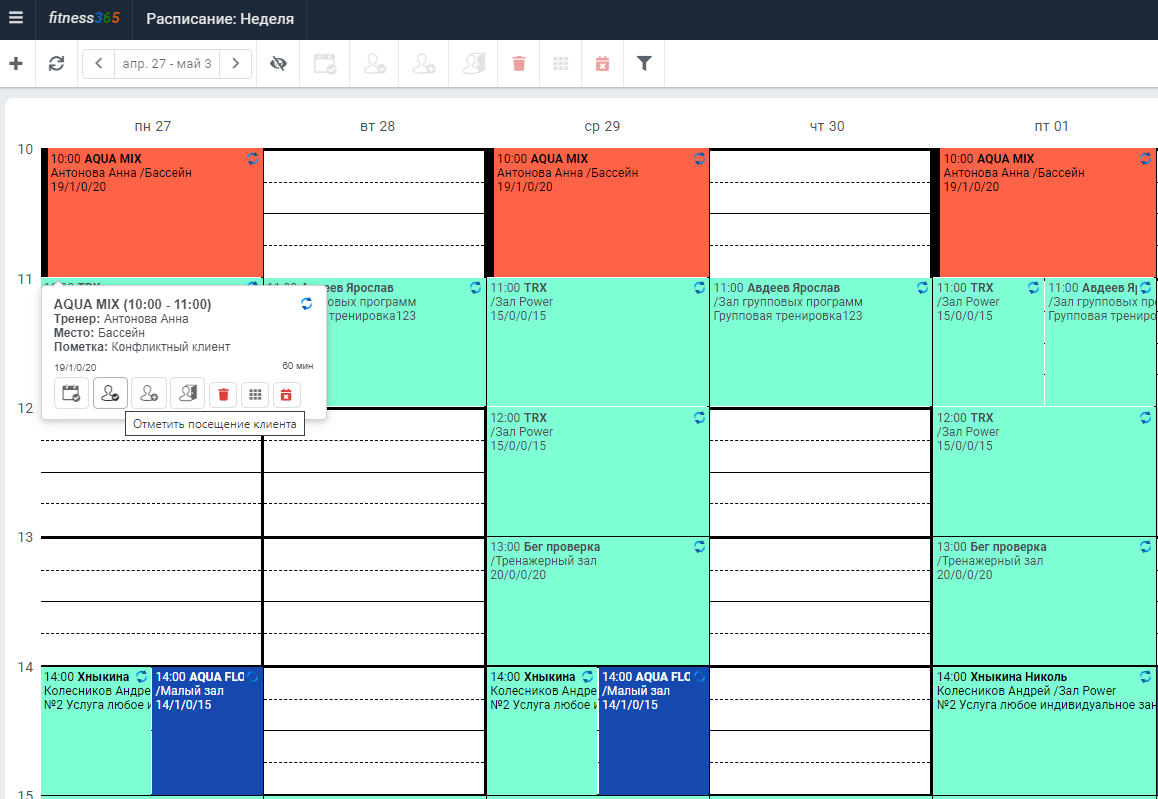This screenshot has width=1158, height=799.
Task: Click the red calendar-cancel button in AQUA MIX popup
Action: click(x=287, y=395)
